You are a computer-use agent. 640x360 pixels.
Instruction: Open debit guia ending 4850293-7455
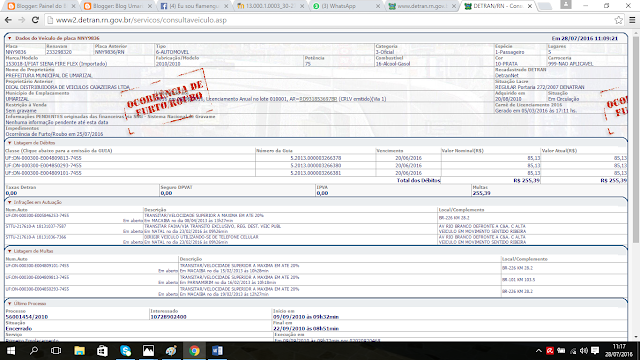(43, 165)
